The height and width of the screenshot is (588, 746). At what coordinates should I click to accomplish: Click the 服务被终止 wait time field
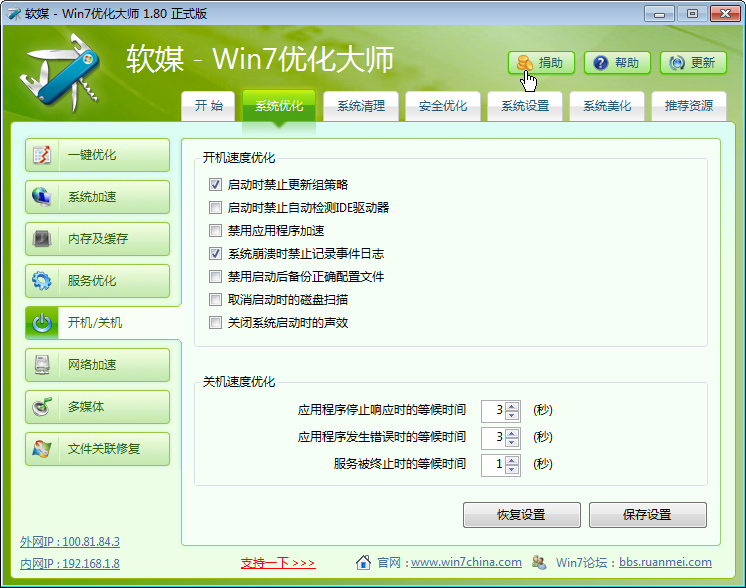[x=494, y=465]
